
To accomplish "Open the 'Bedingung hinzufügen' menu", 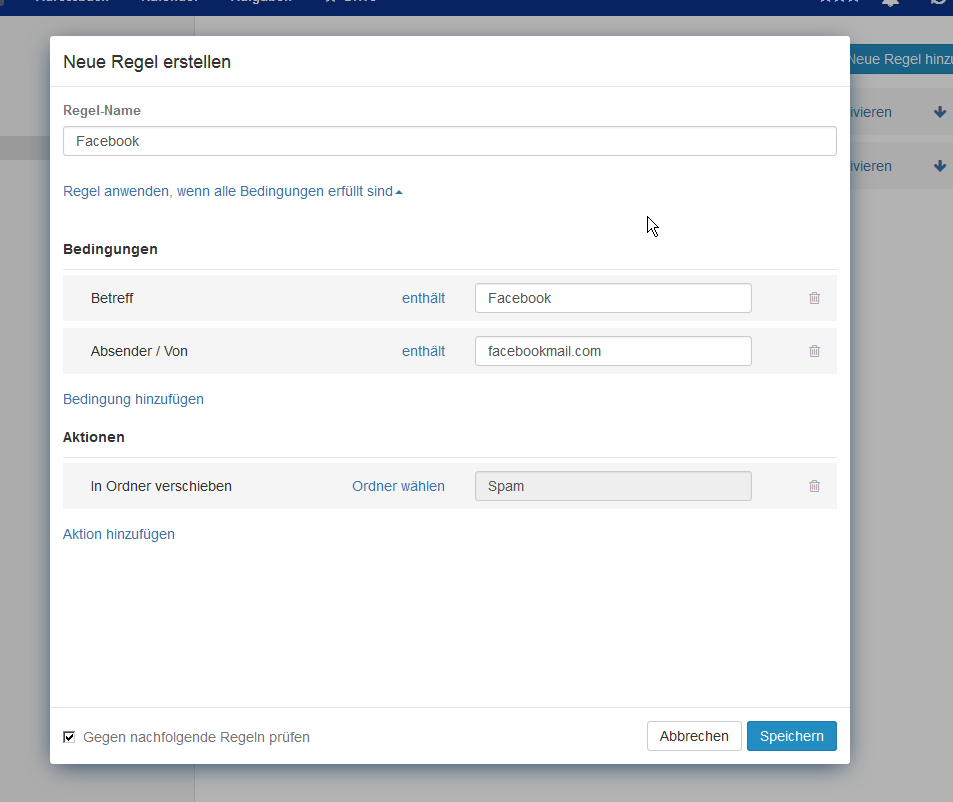I will [x=133, y=399].
